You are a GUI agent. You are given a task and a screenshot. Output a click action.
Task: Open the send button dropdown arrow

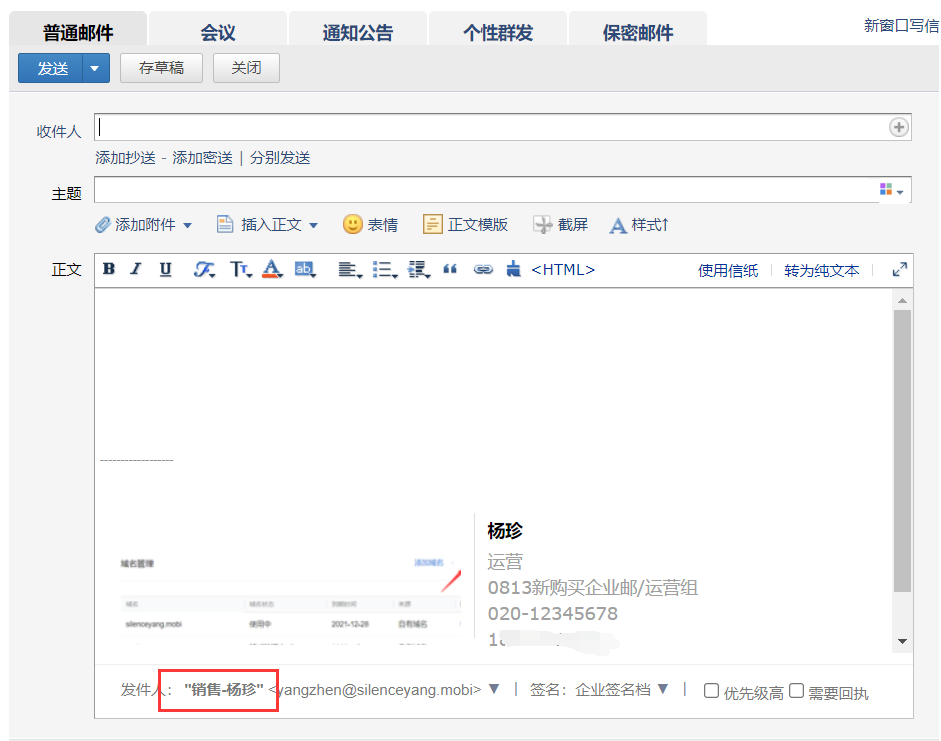point(95,68)
